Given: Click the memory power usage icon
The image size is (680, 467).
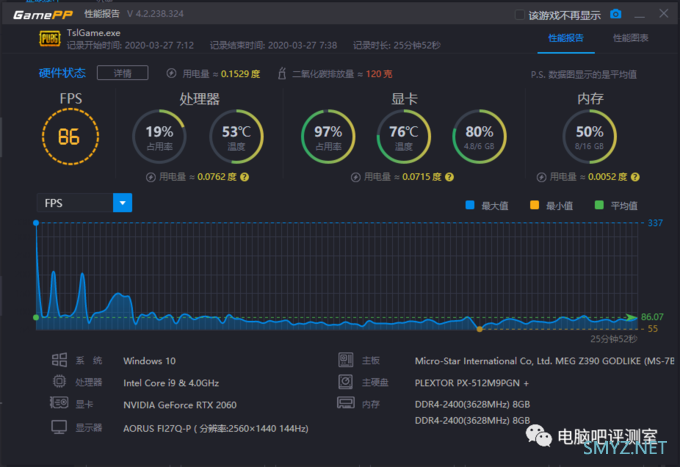Looking at the screenshot, I should [541, 177].
